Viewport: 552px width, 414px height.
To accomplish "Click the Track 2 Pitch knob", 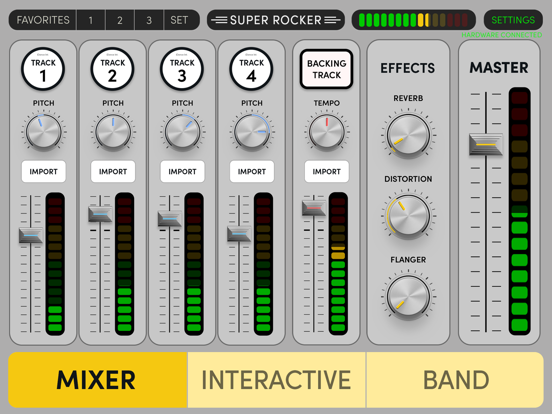I will click(x=113, y=132).
